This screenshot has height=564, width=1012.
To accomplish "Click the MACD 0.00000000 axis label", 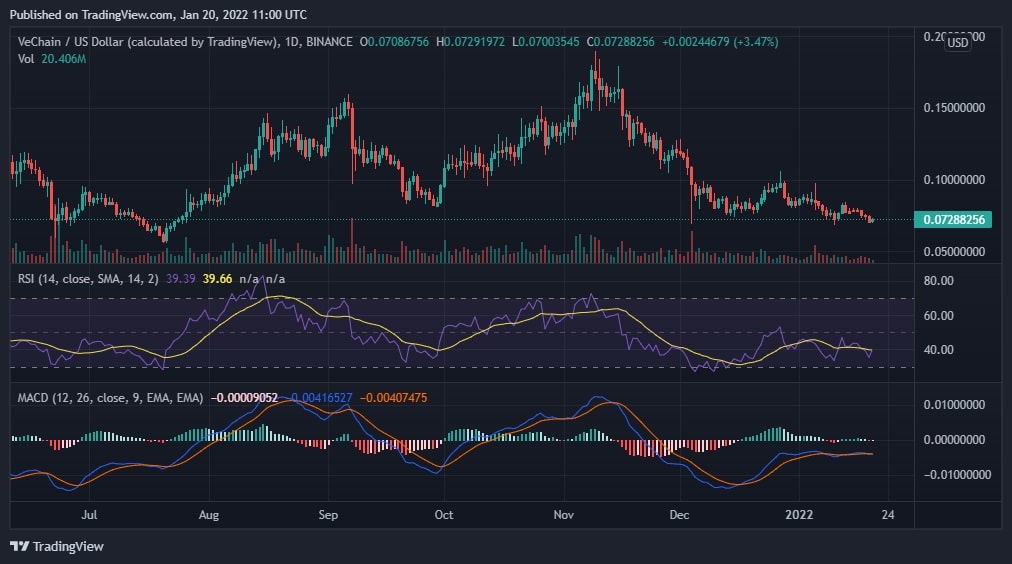I will (954, 439).
